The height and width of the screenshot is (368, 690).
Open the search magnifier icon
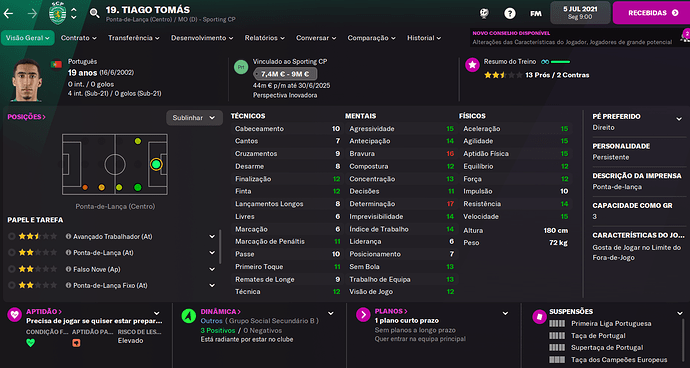click(95, 13)
